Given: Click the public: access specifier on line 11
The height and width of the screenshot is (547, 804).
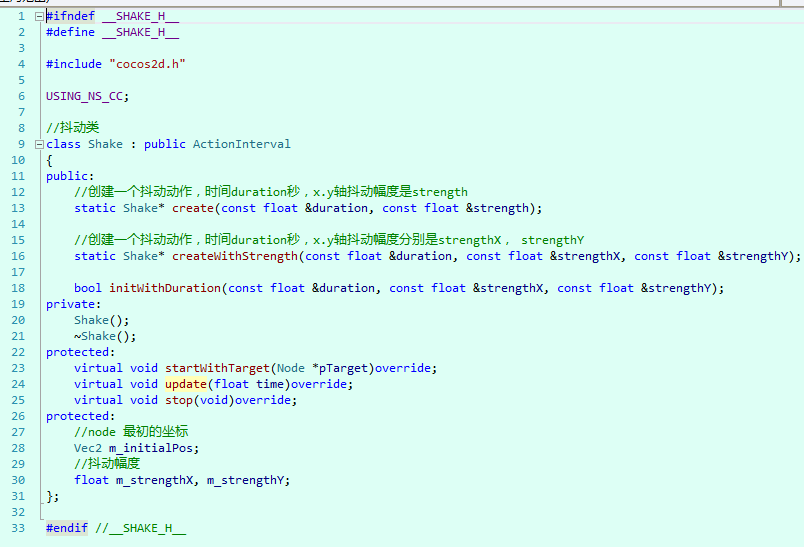Looking at the screenshot, I should pos(70,176).
